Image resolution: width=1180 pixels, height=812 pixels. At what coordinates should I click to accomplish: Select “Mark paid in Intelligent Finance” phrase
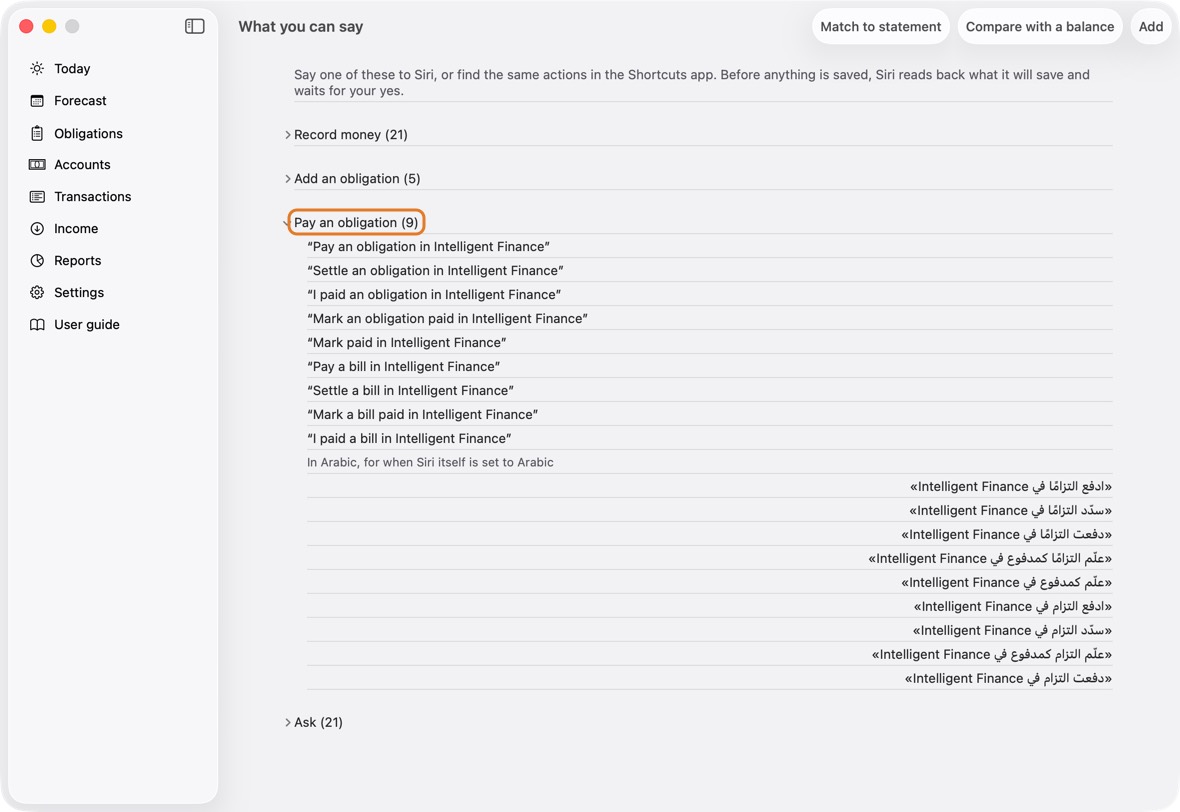406,343
